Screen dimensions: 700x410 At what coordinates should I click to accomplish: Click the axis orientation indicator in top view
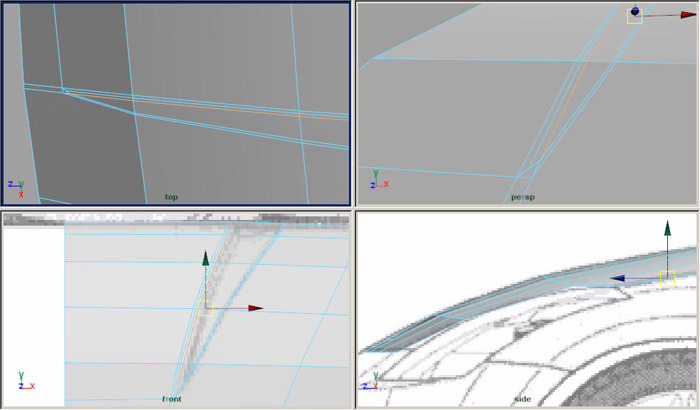click(x=15, y=186)
